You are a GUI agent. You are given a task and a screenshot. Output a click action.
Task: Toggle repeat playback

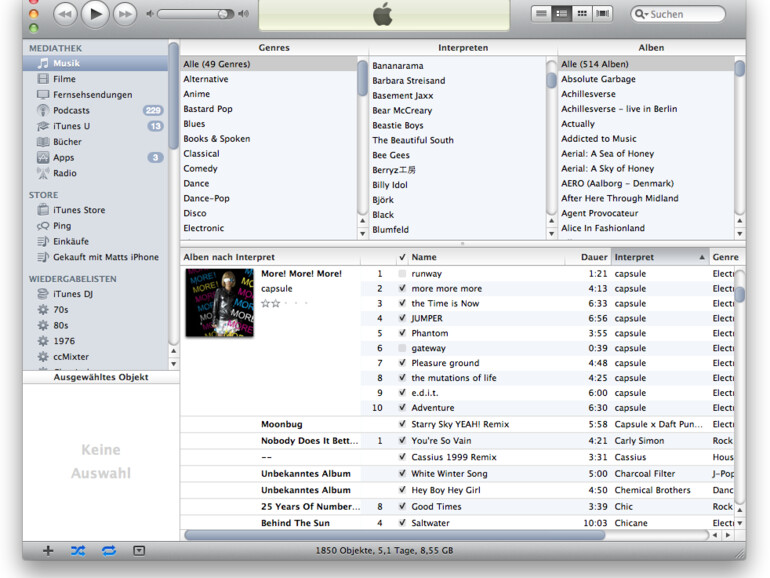109,551
